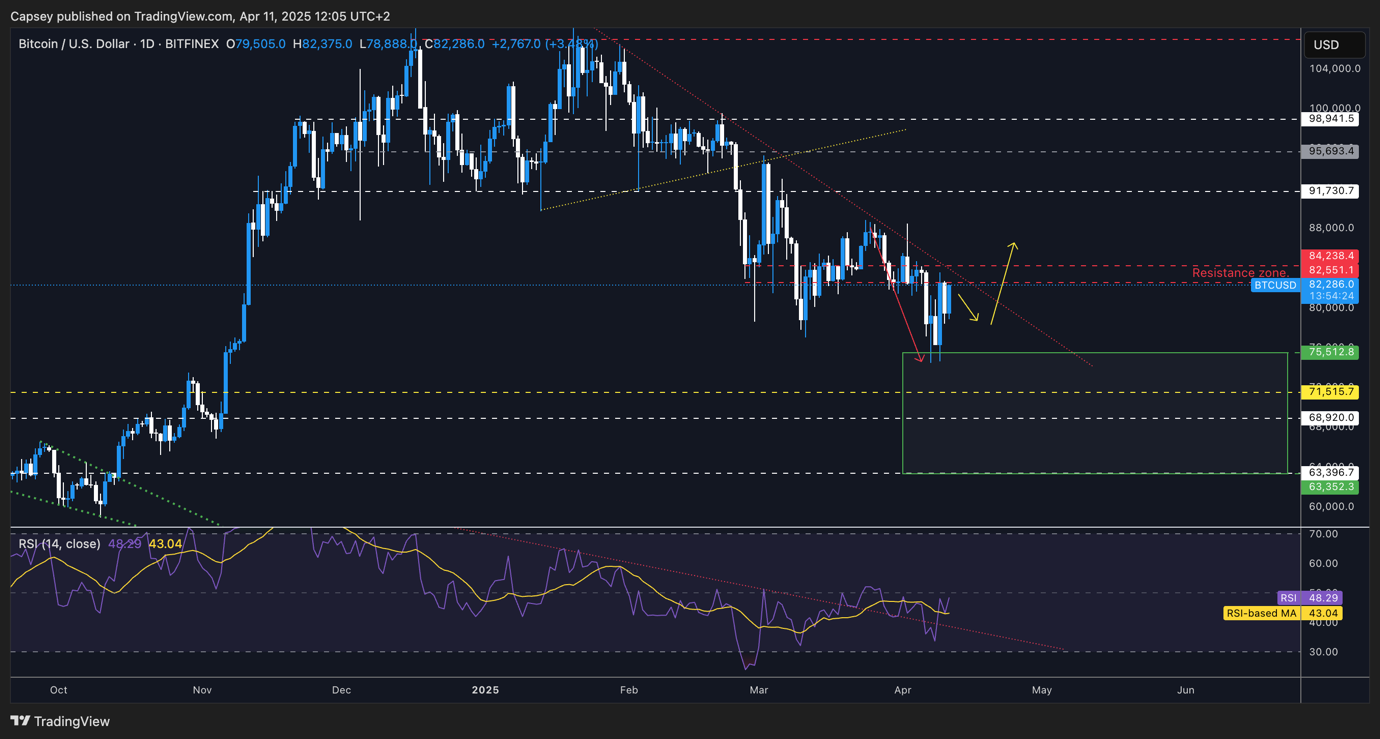This screenshot has height=739, width=1380.
Task: Click the small yellow downward arrow
Action: click(x=967, y=308)
